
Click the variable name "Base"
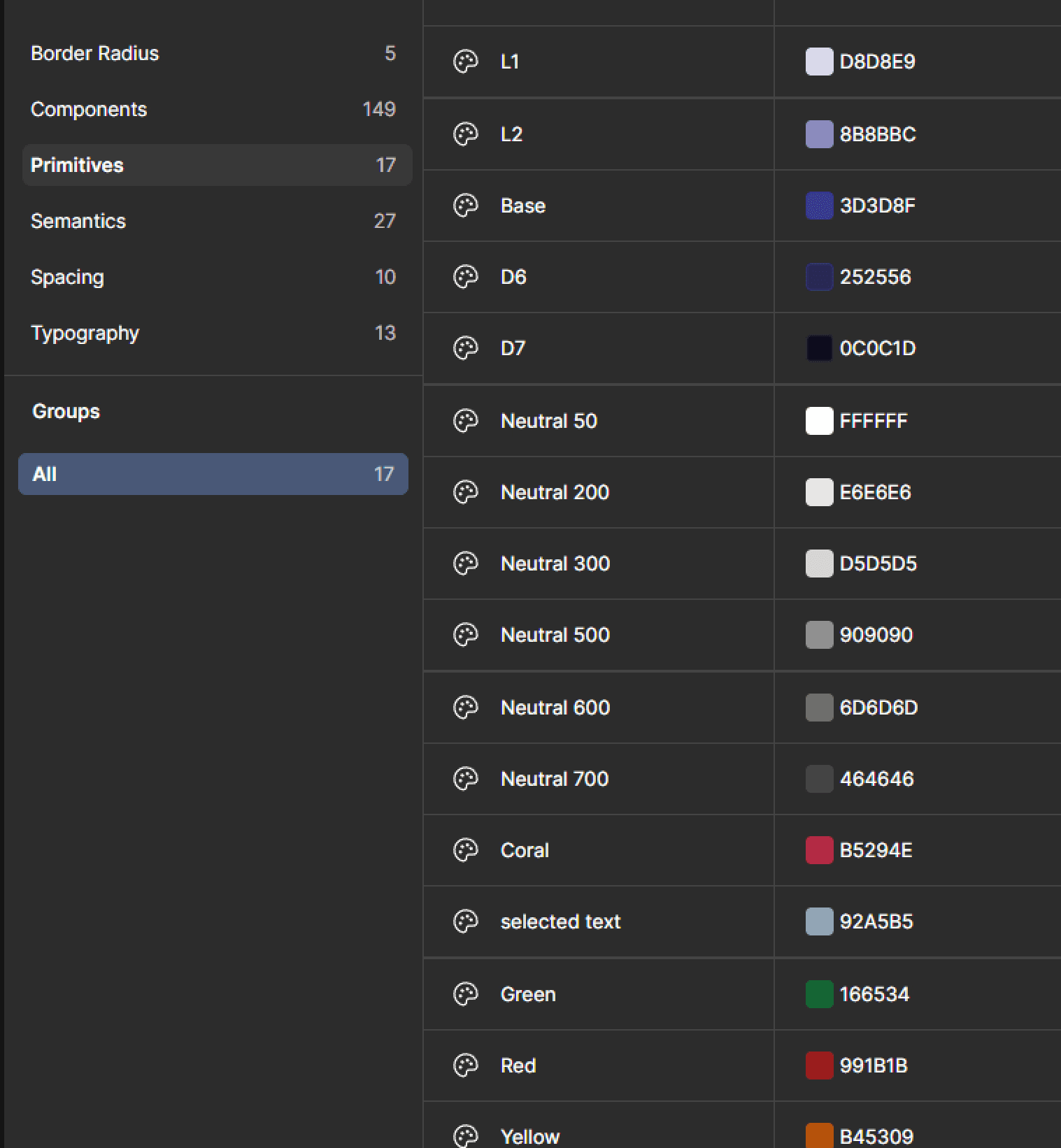pos(523,206)
